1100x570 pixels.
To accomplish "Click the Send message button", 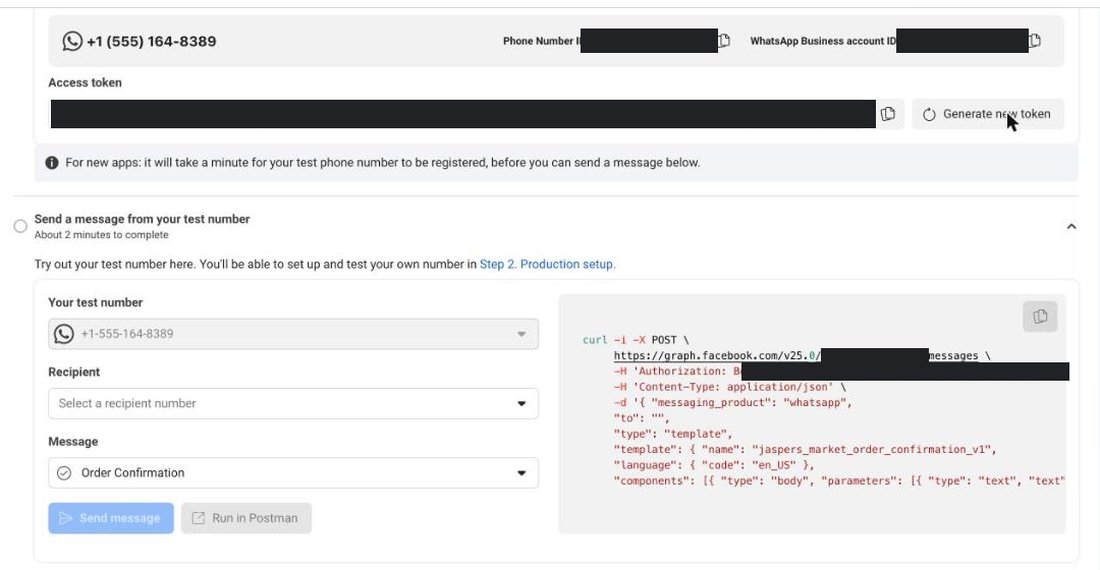I will pyautogui.click(x=111, y=518).
